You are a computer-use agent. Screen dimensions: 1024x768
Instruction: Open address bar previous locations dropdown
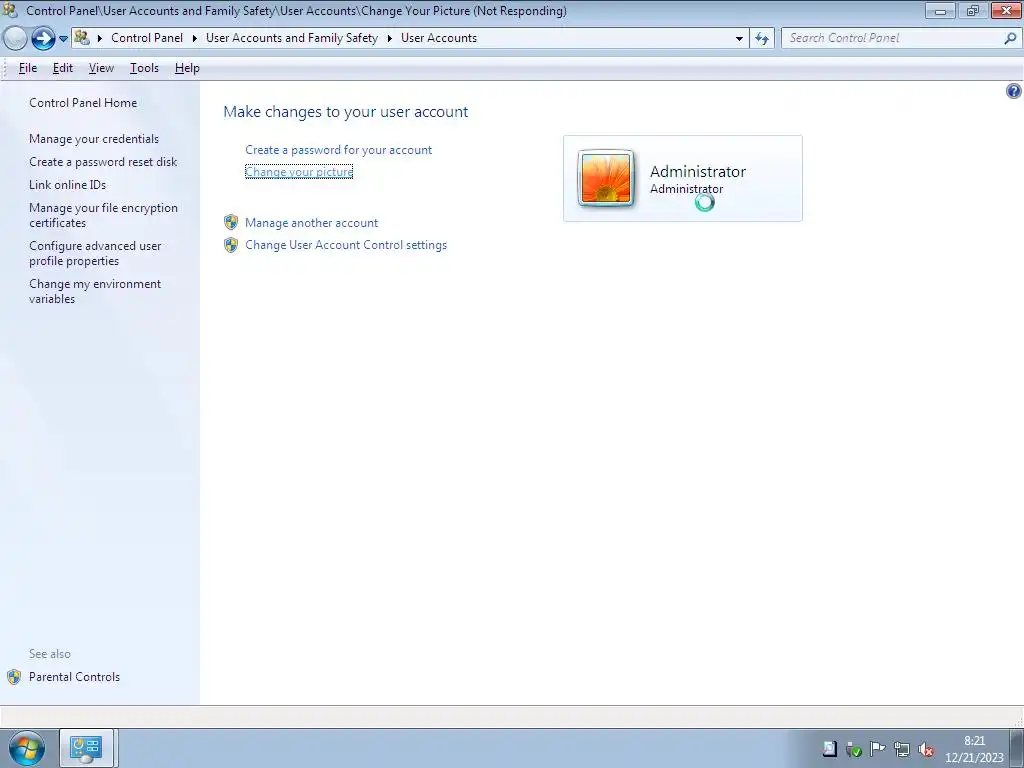(x=739, y=39)
